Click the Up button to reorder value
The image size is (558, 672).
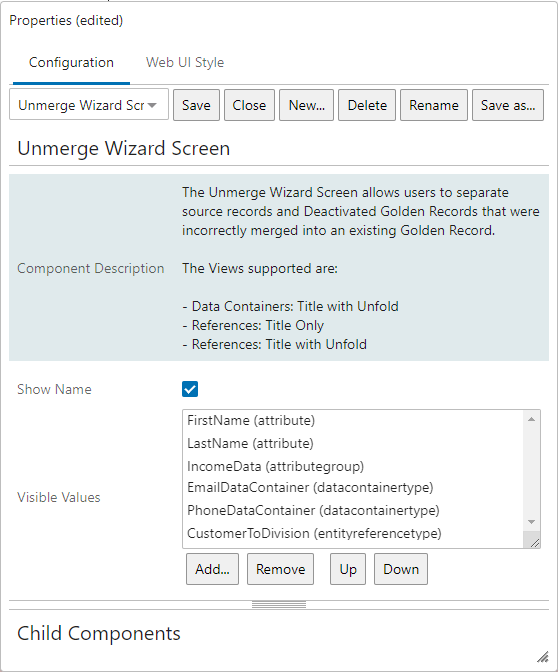point(348,569)
